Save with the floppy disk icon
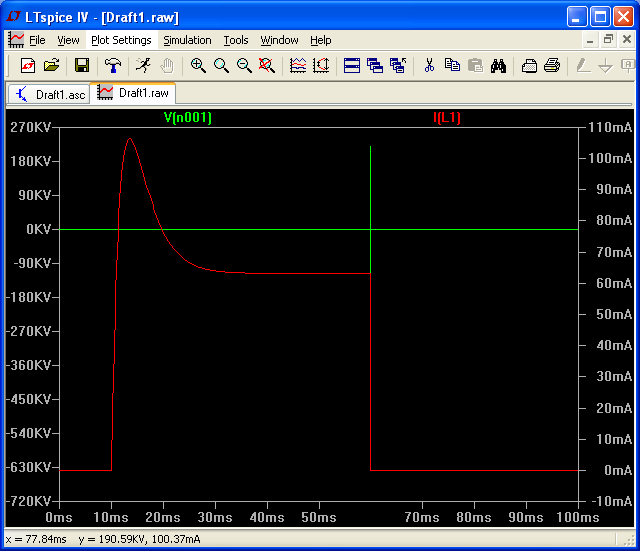The width and height of the screenshot is (640, 551). click(82, 65)
